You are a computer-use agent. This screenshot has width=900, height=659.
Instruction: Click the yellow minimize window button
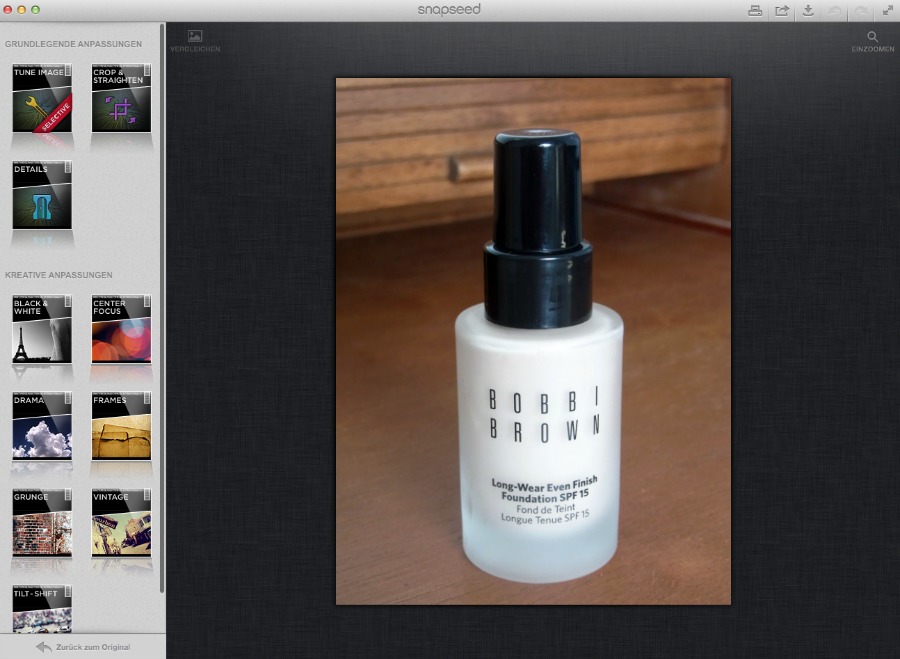point(22,10)
